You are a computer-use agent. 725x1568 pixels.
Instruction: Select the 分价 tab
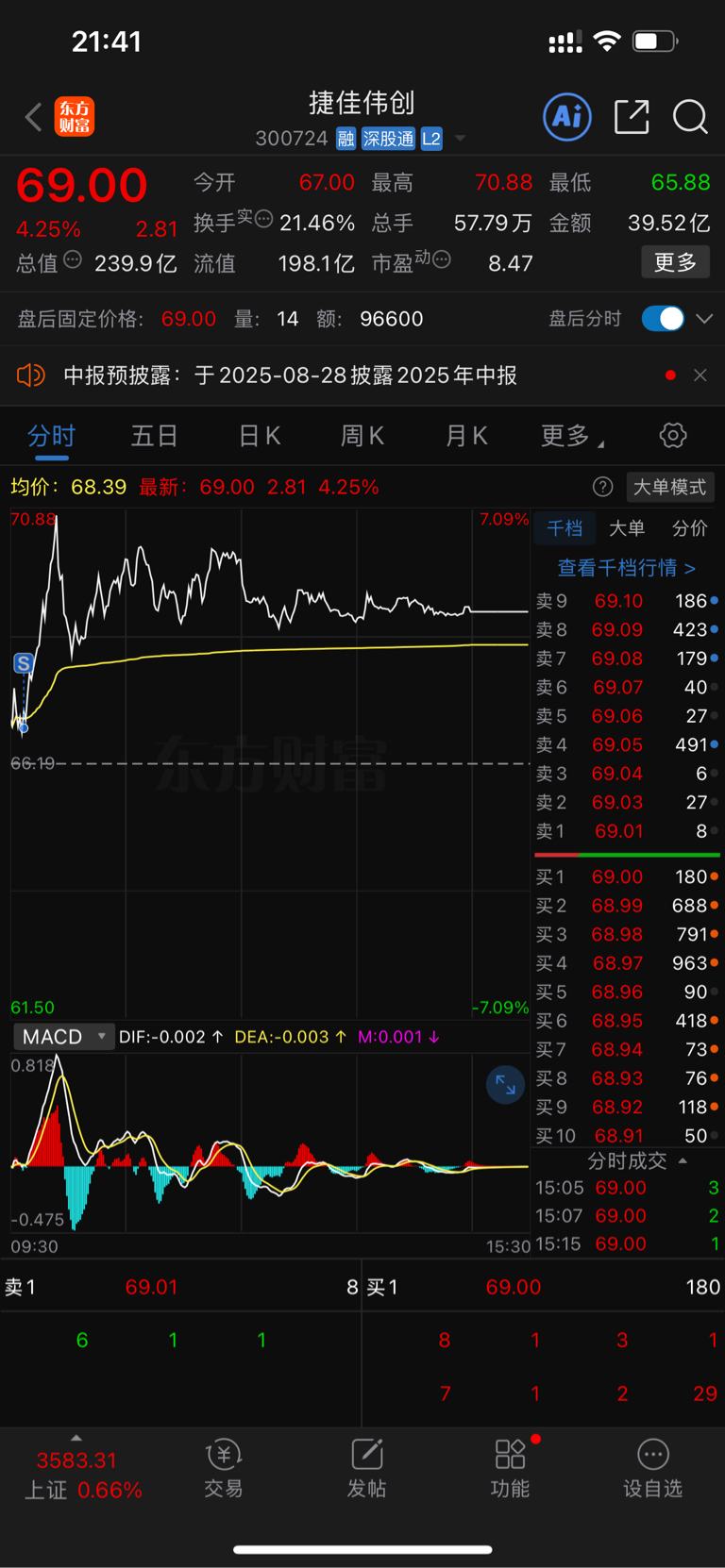689,528
